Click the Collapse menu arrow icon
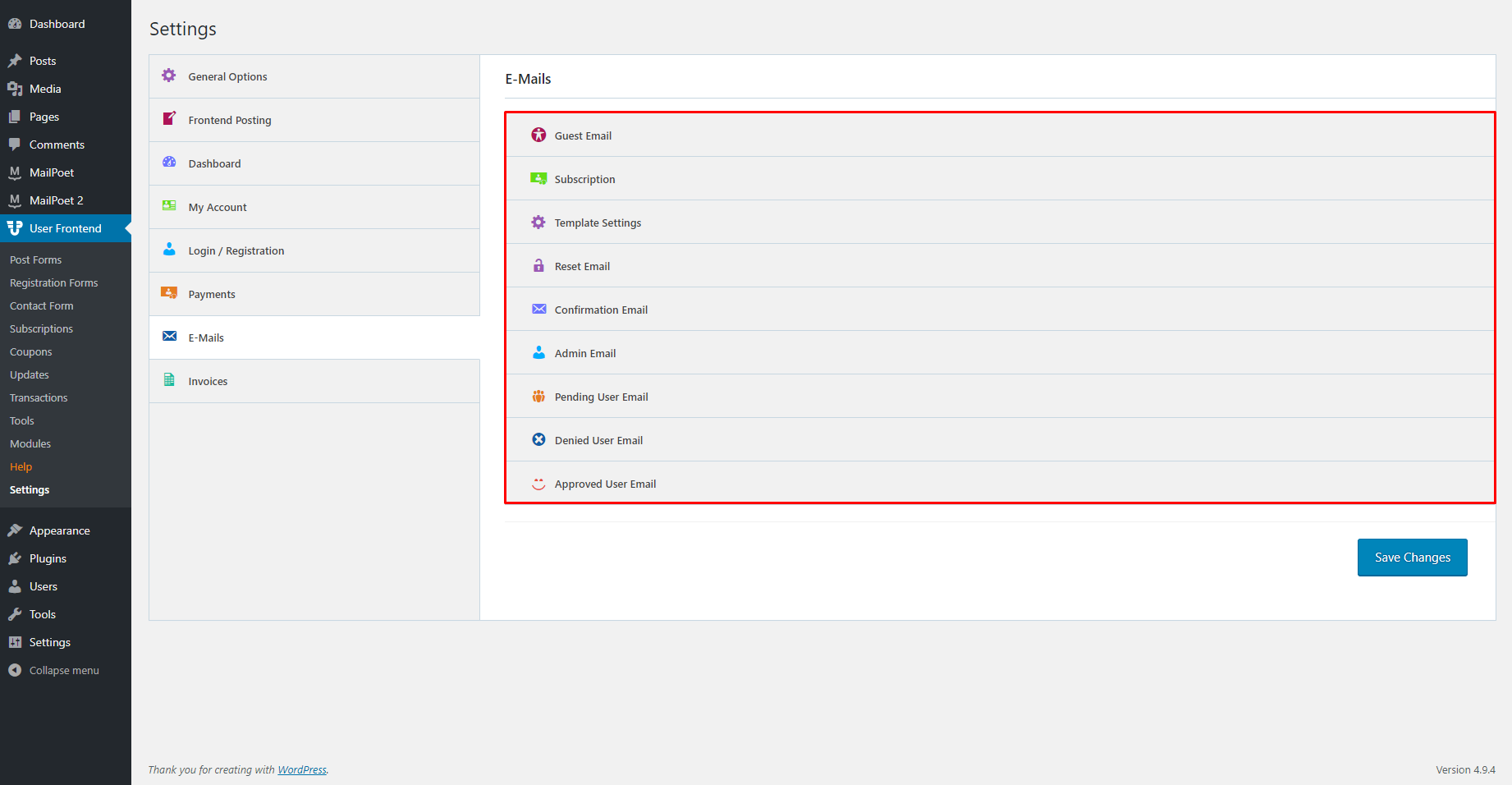 (15, 670)
